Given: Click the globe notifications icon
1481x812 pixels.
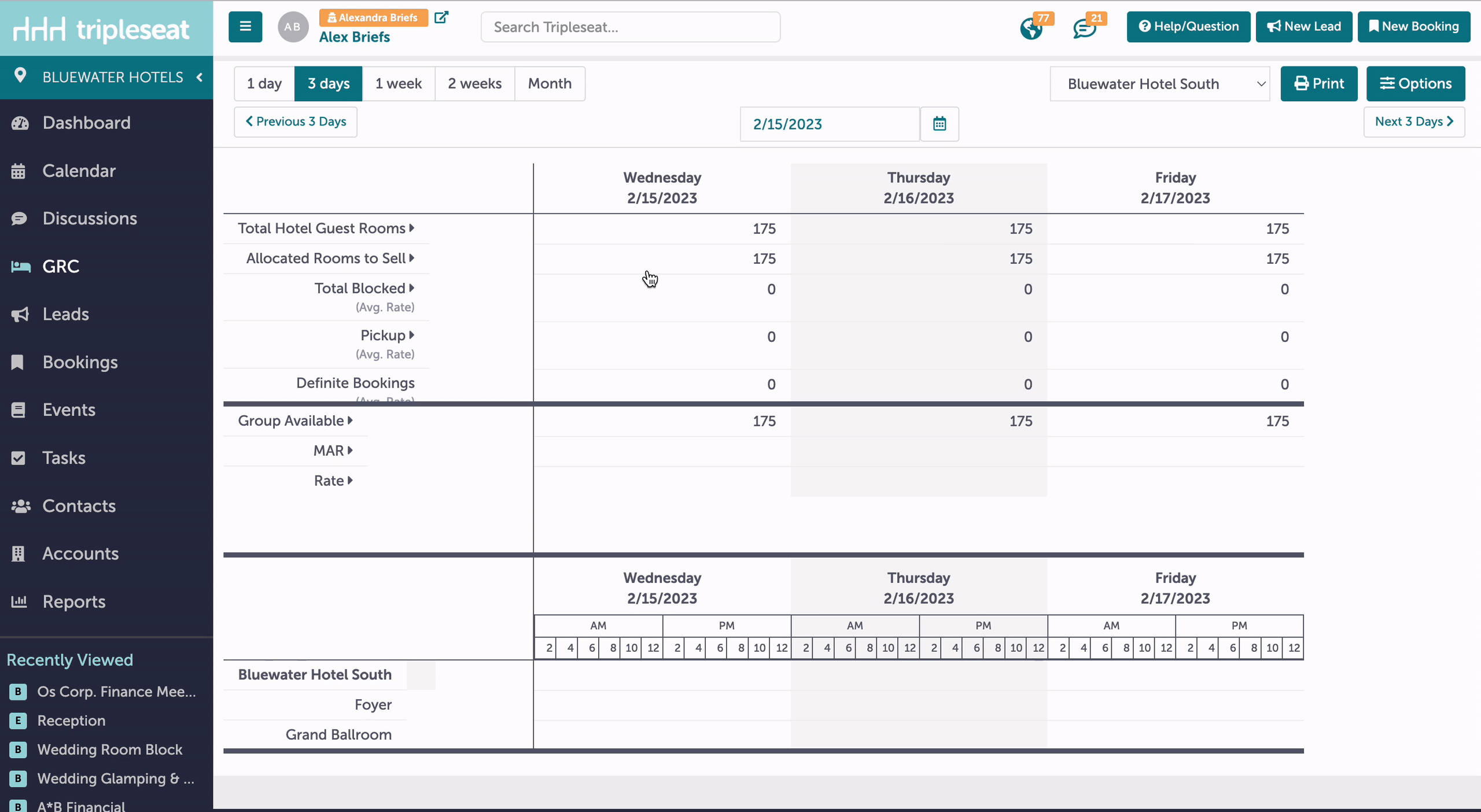Looking at the screenshot, I should [x=1031, y=28].
